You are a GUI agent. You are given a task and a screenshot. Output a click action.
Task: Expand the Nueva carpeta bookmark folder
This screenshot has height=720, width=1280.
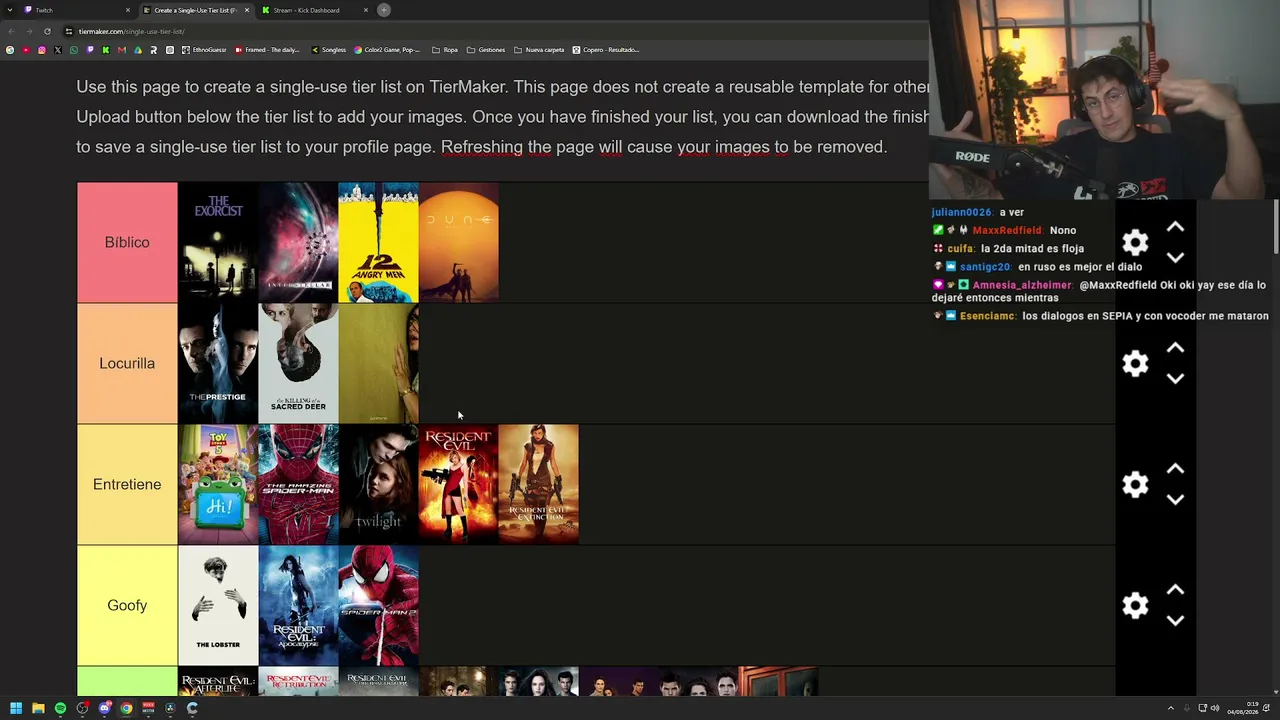pos(539,50)
